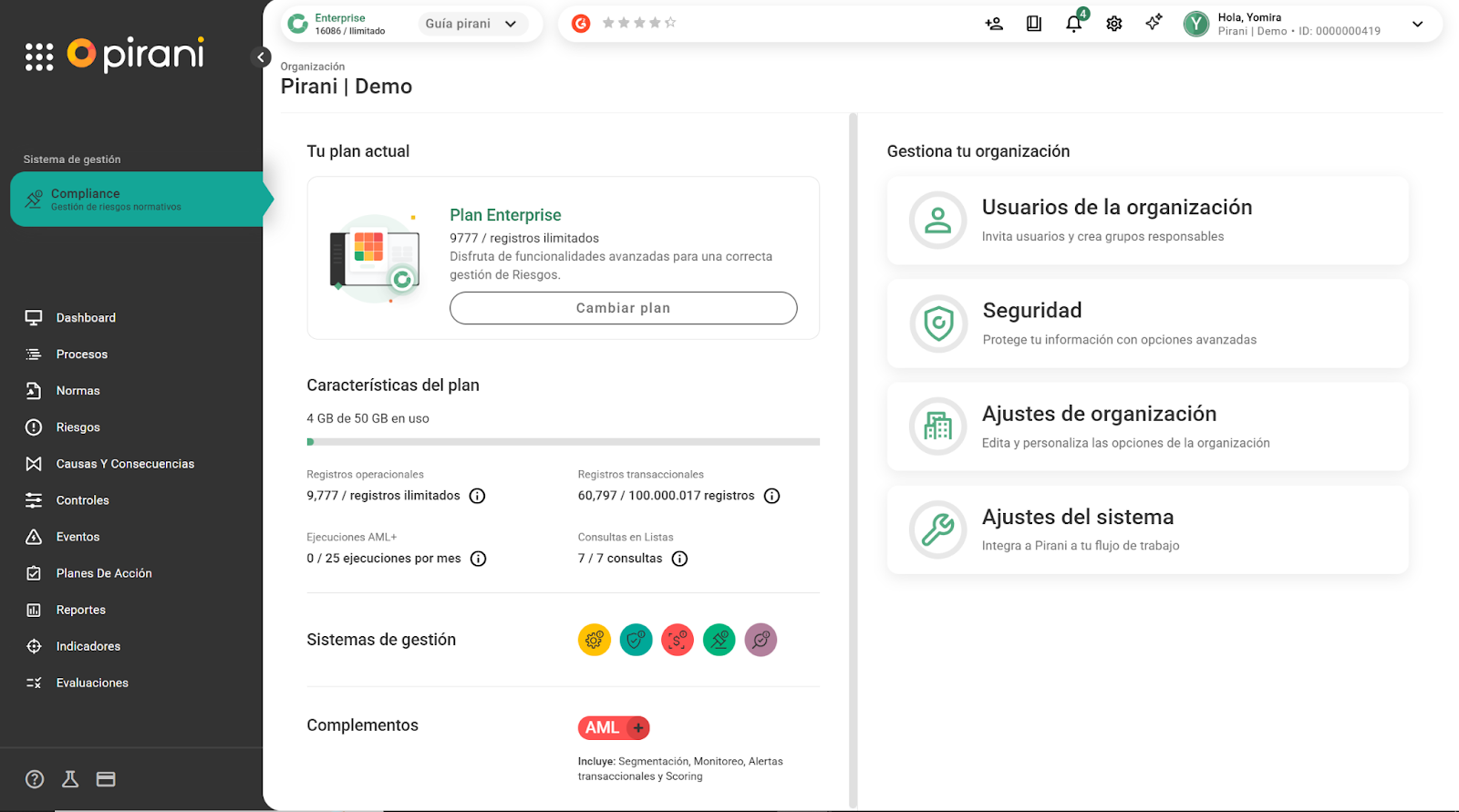Collapse the sidebar with the arrow toggle

coord(261,57)
